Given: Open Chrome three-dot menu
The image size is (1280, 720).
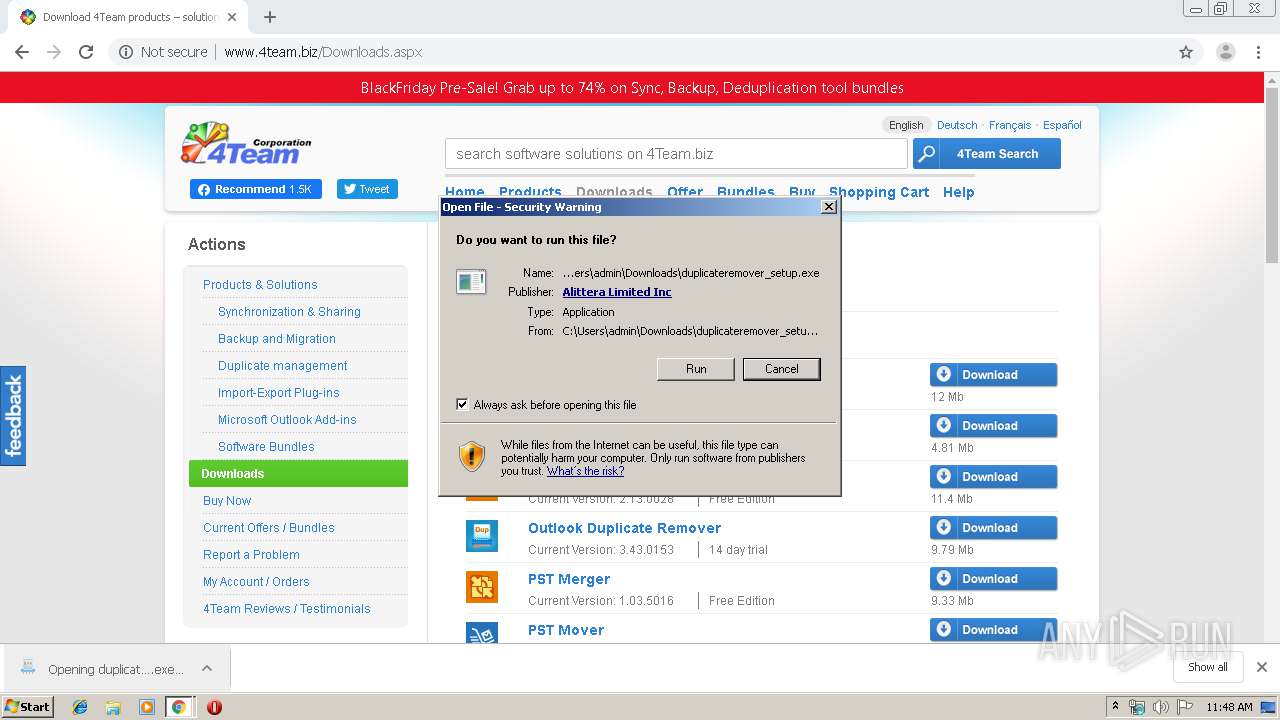Looking at the screenshot, I should coord(1259,52).
